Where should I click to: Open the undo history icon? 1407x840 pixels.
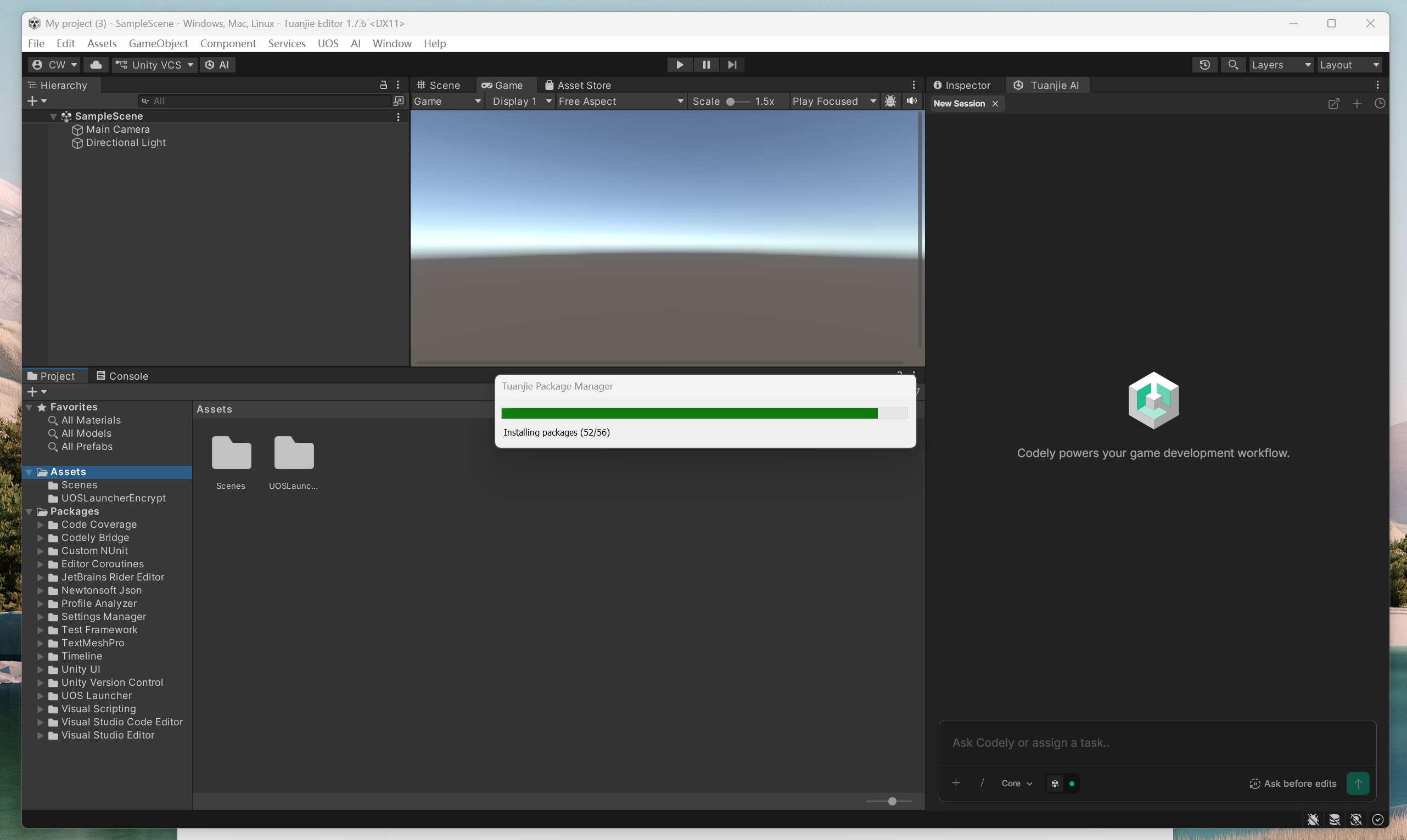[1204, 65]
